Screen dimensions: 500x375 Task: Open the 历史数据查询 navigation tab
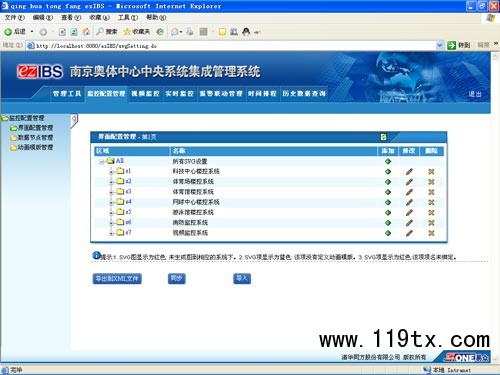[304, 94]
